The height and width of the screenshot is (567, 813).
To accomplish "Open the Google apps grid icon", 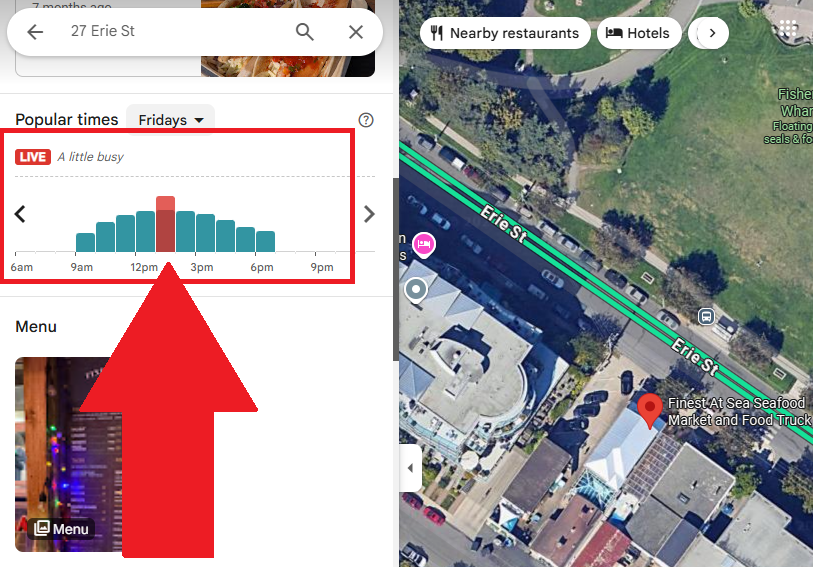I will click(x=787, y=29).
